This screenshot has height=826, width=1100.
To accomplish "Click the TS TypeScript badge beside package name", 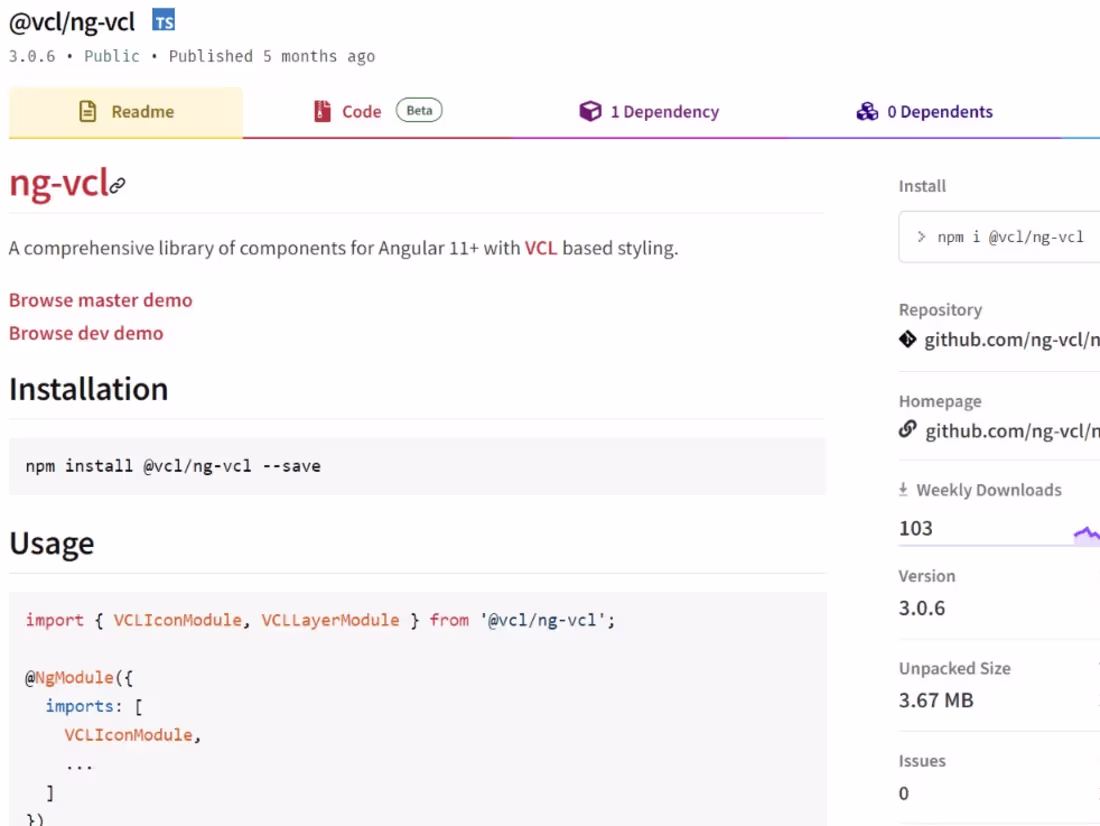I will coord(164,20).
